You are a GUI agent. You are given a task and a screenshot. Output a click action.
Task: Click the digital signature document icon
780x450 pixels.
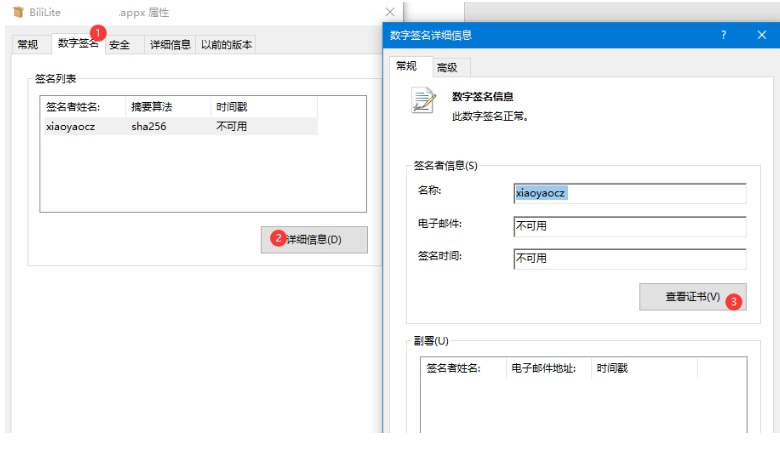coord(423,100)
